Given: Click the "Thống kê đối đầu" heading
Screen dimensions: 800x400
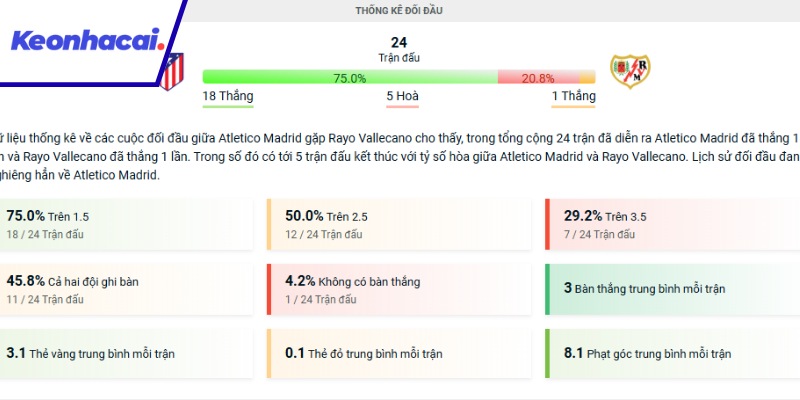Looking at the screenshot, I should tap(399, 10).
